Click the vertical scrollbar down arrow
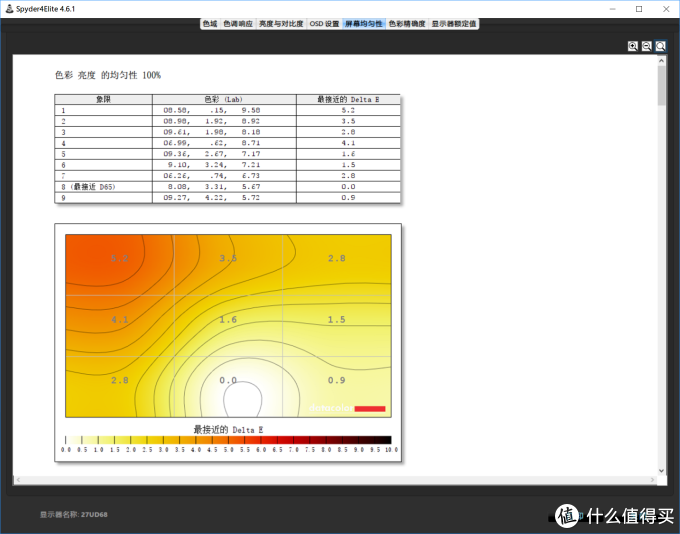Image resolution: width=680 pixels, height=534 pixels. point(661,471)
